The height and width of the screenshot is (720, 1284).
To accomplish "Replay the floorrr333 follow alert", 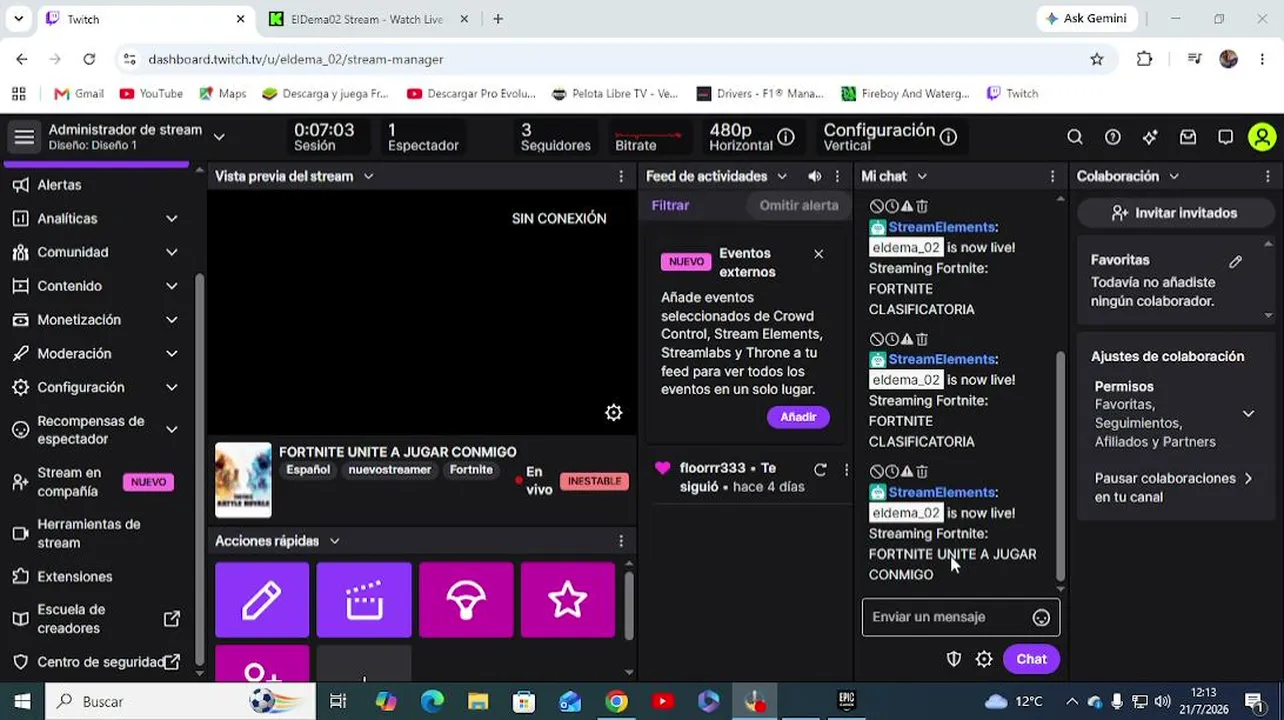I will coord(820,470).
